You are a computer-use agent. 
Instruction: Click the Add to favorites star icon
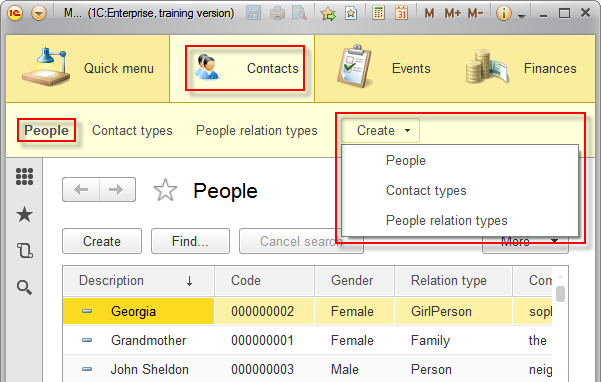328,14
